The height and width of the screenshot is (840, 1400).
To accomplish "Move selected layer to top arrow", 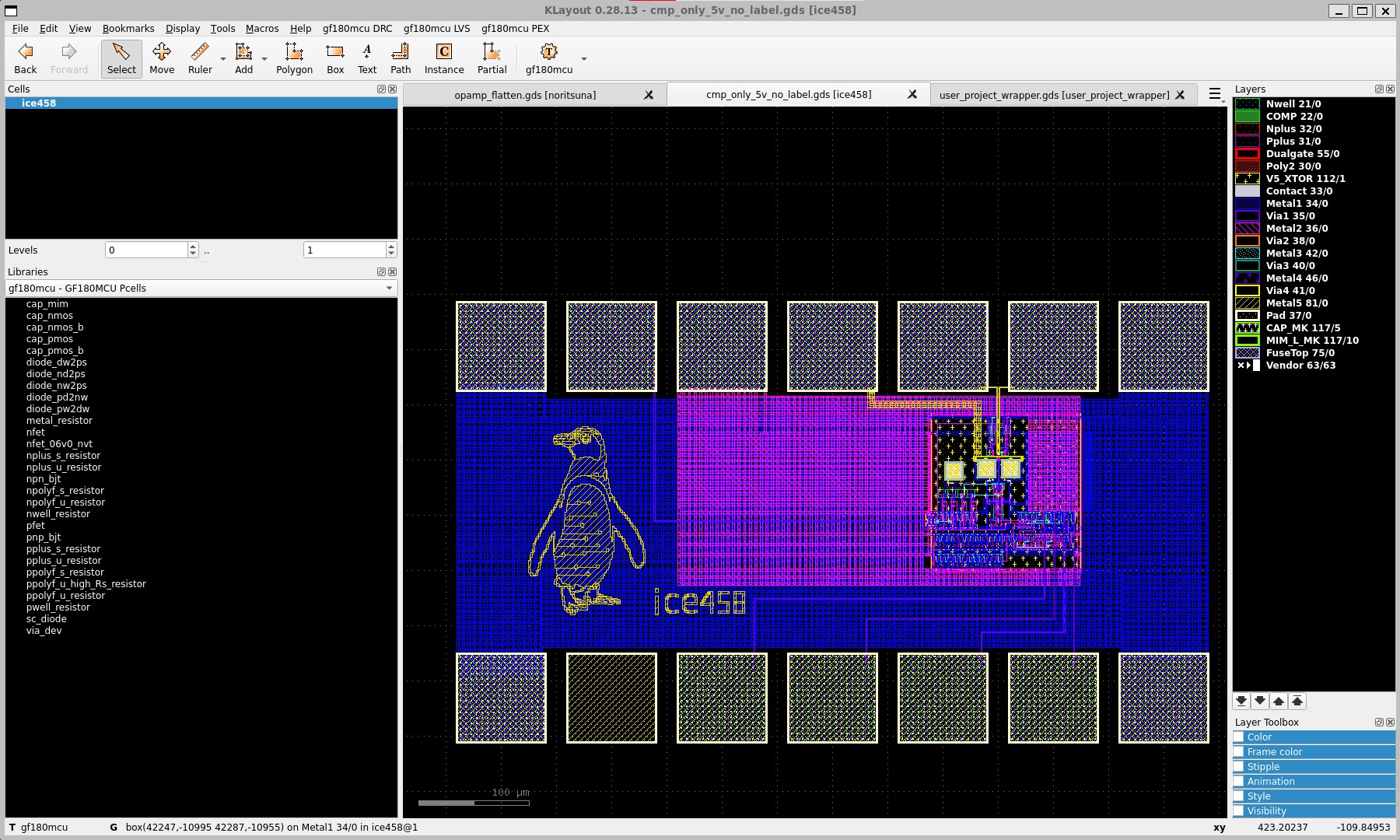I will pos(1297,701).
